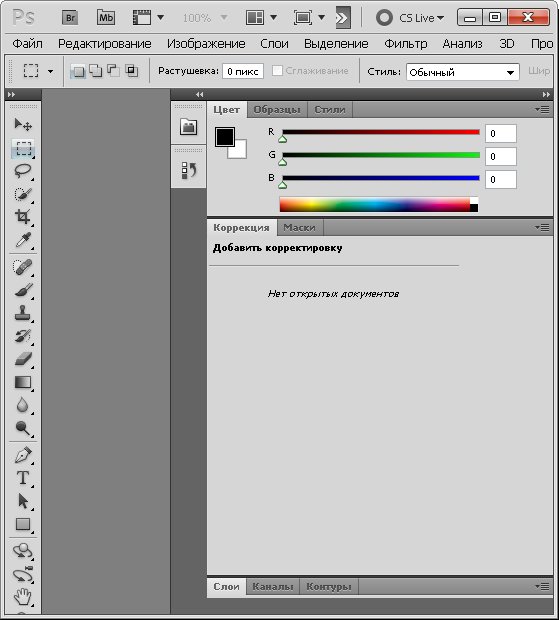The width and height of the screenshot is (559, 620).
Task: Select the Gradient tool
Action: click(x=23, y=382)
